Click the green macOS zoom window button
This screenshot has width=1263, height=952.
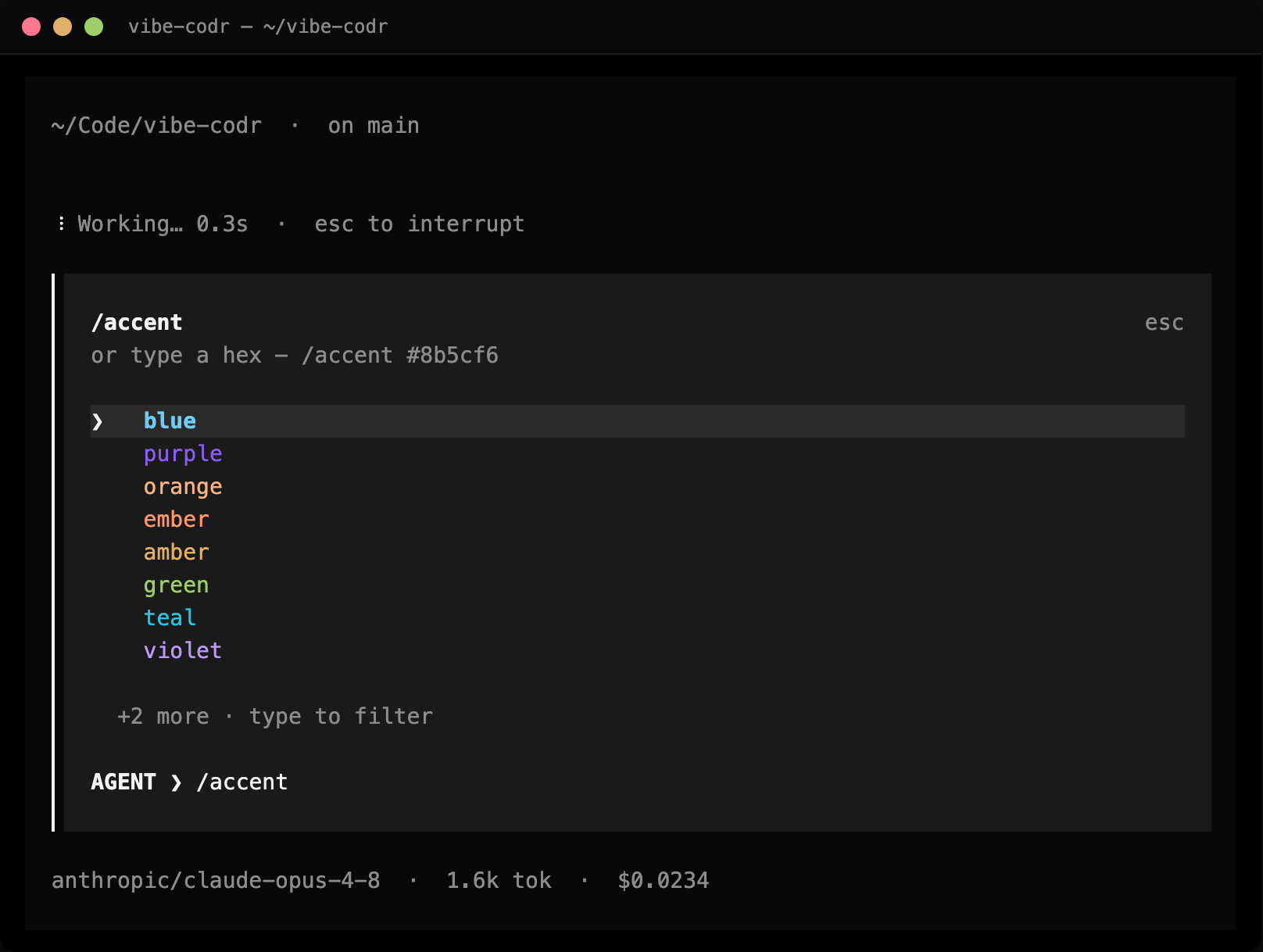click(x=94, y=27)
